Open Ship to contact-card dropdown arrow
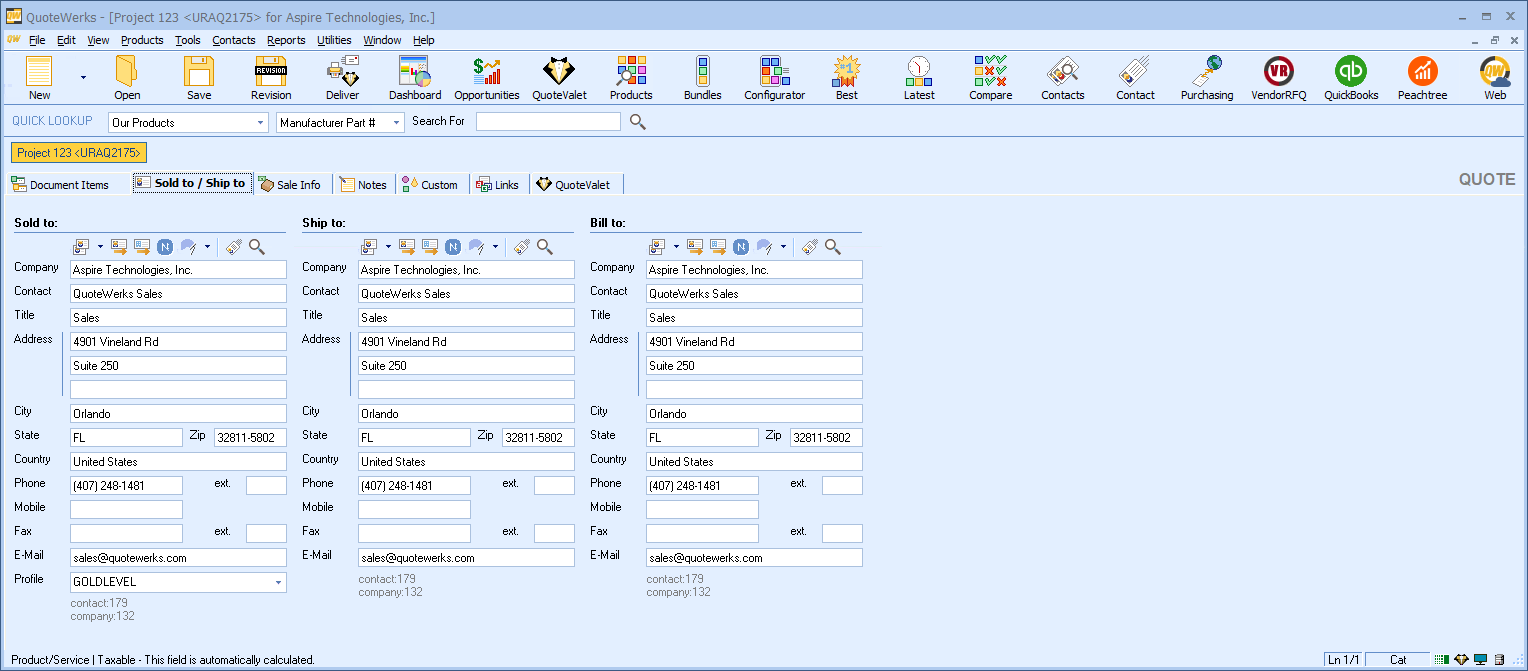The width and height of the screenshot is (1528, 671). pyautogui.click(x=388, y=247)
